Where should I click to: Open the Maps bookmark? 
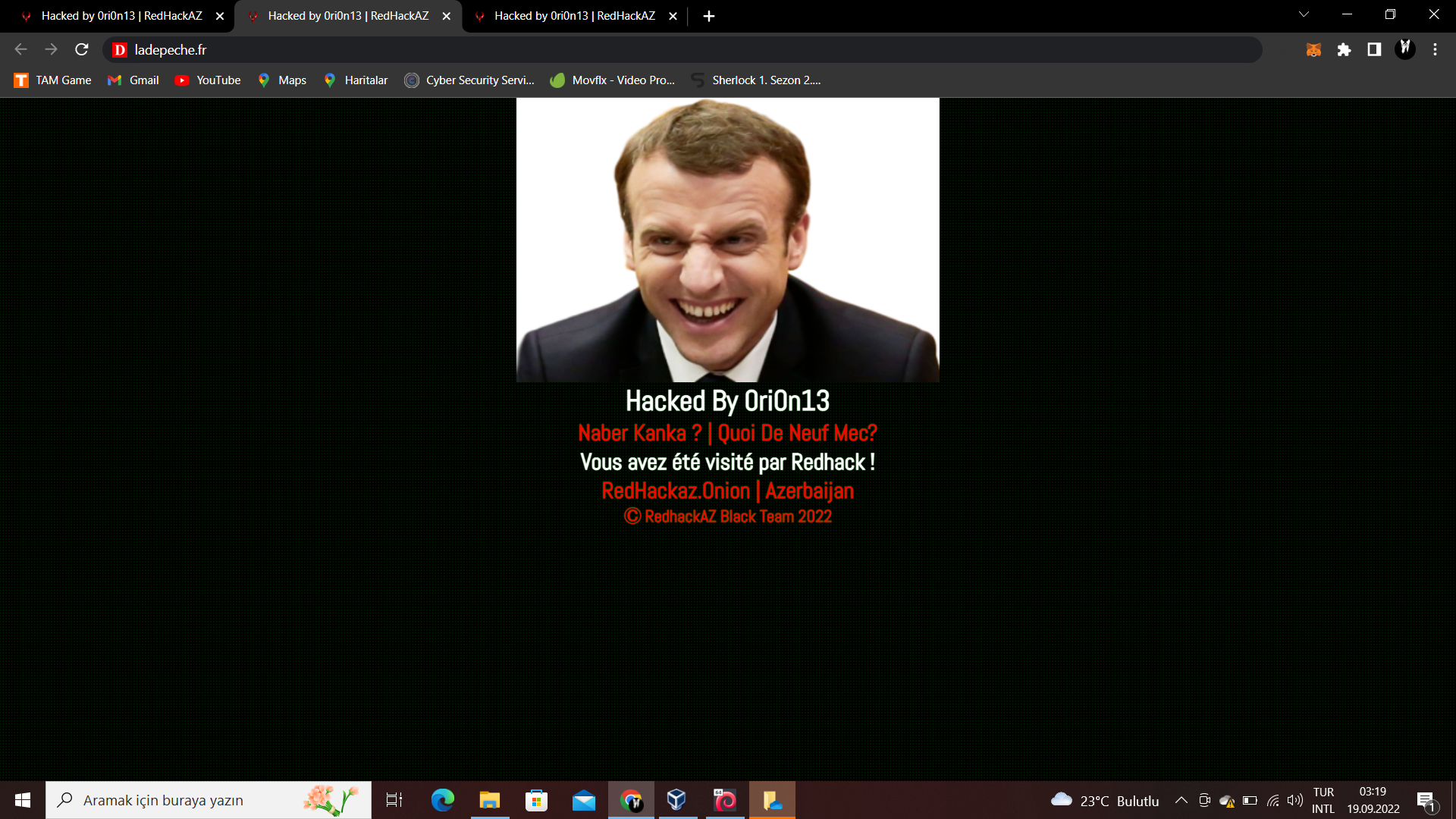point(281,80)
